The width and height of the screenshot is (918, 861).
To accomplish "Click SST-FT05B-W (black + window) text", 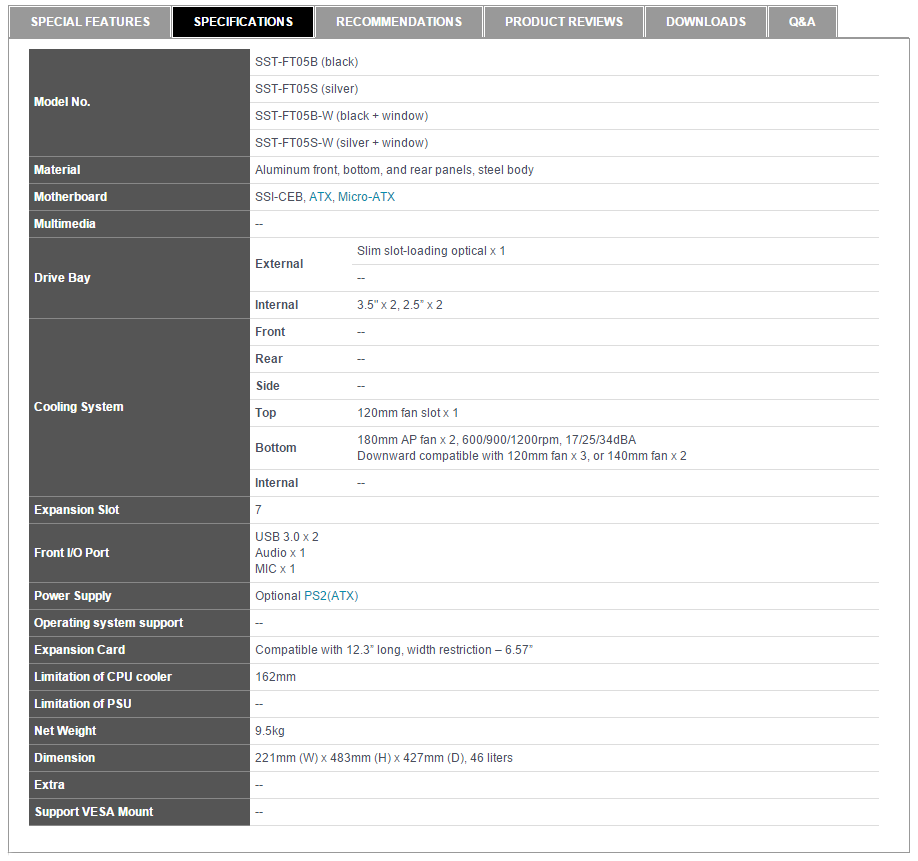I will 341,116.
